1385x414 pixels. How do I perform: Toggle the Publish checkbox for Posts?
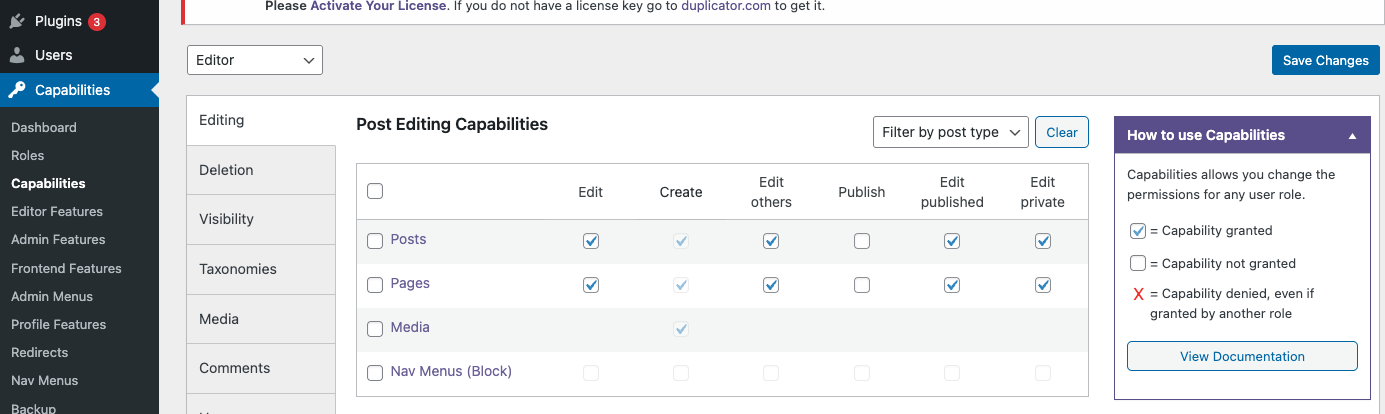coord(862,241)
